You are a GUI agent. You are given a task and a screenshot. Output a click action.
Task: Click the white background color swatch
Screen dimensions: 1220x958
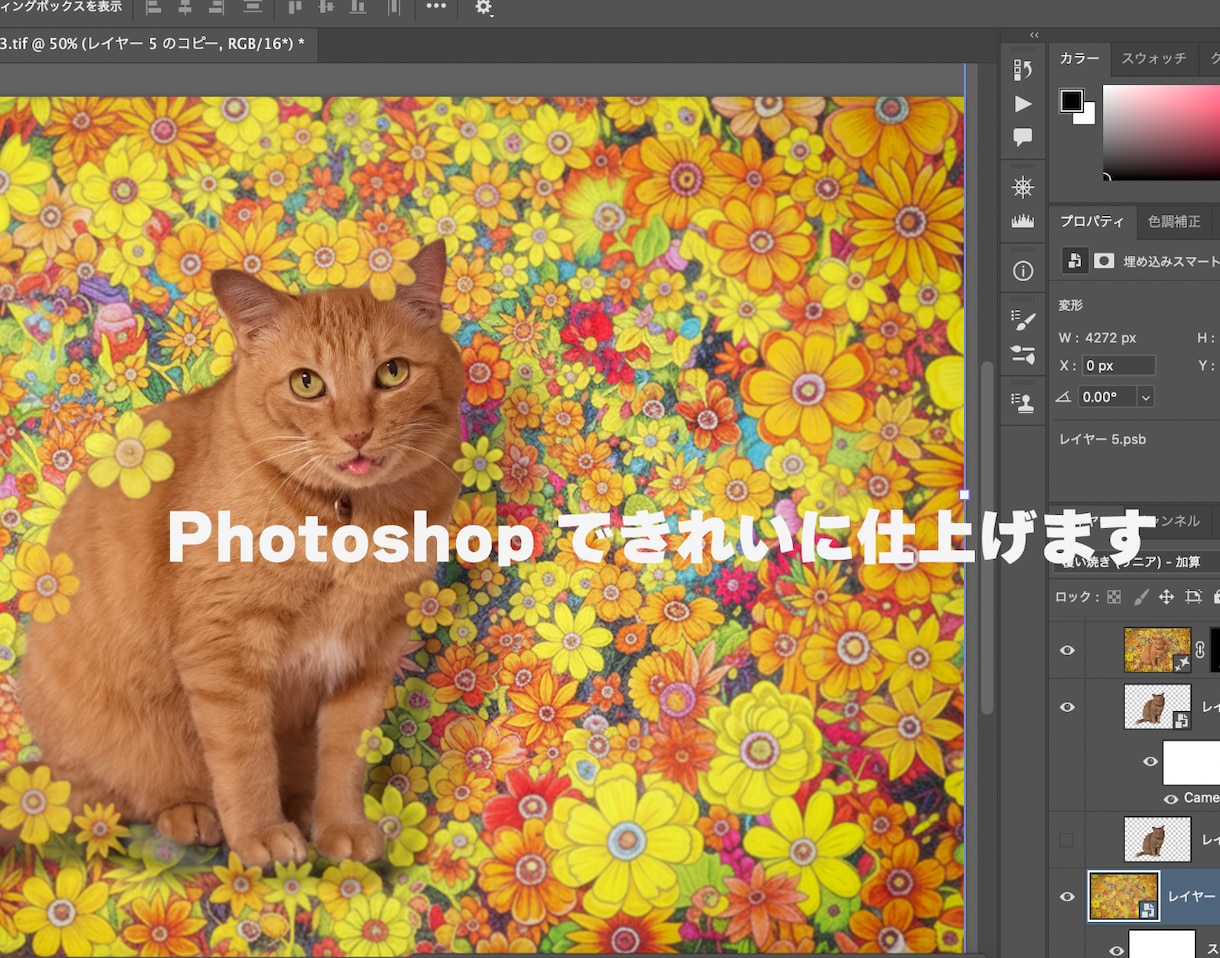point(1088,116)
